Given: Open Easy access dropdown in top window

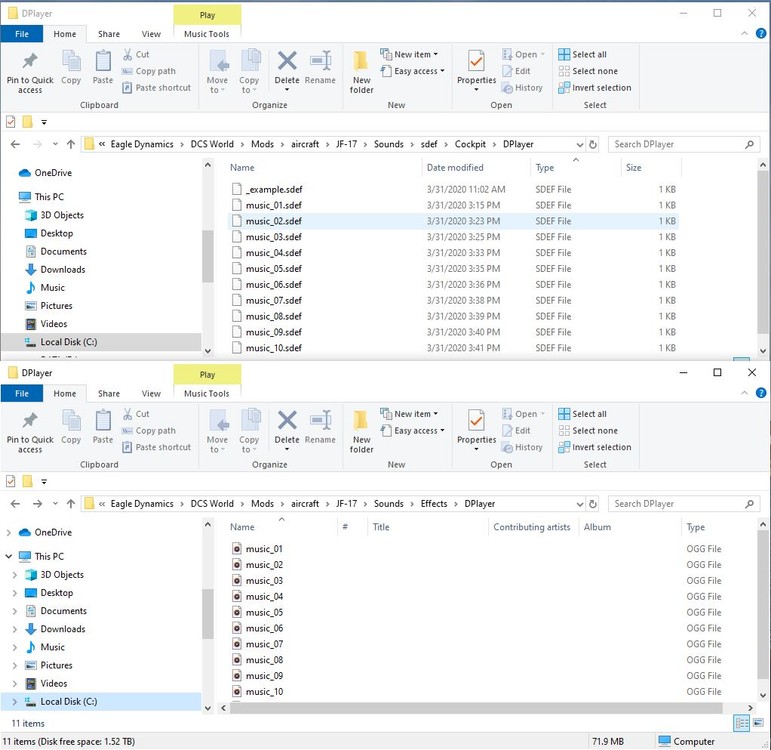Looking at the screenshot, I should [413, 71].
